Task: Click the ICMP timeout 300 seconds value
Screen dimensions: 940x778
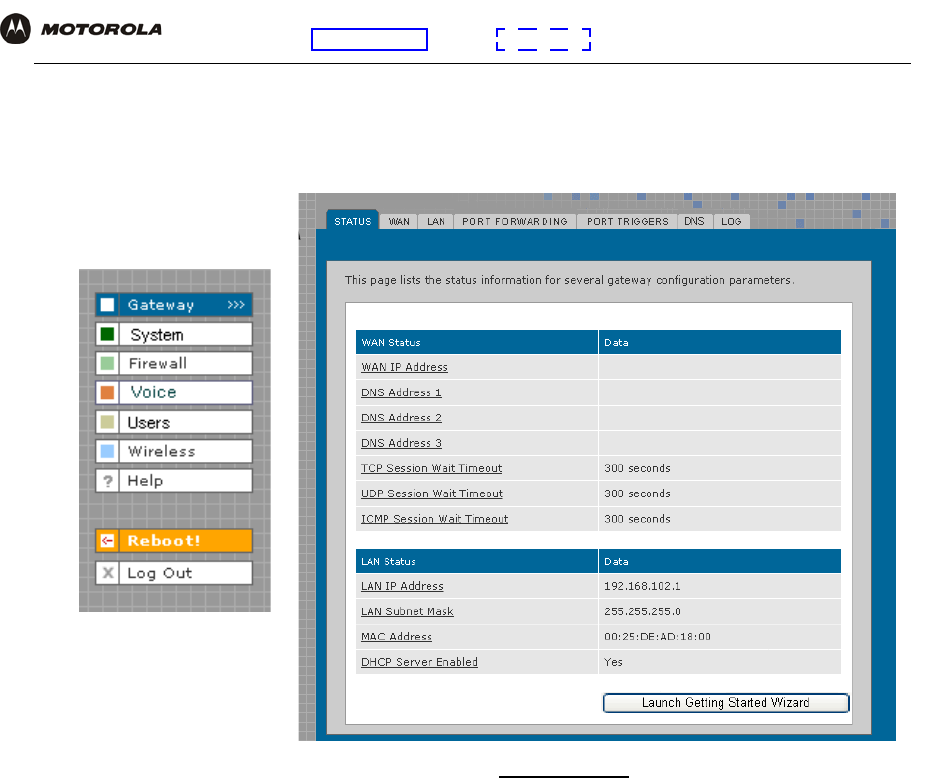Action: coord(637,518)
